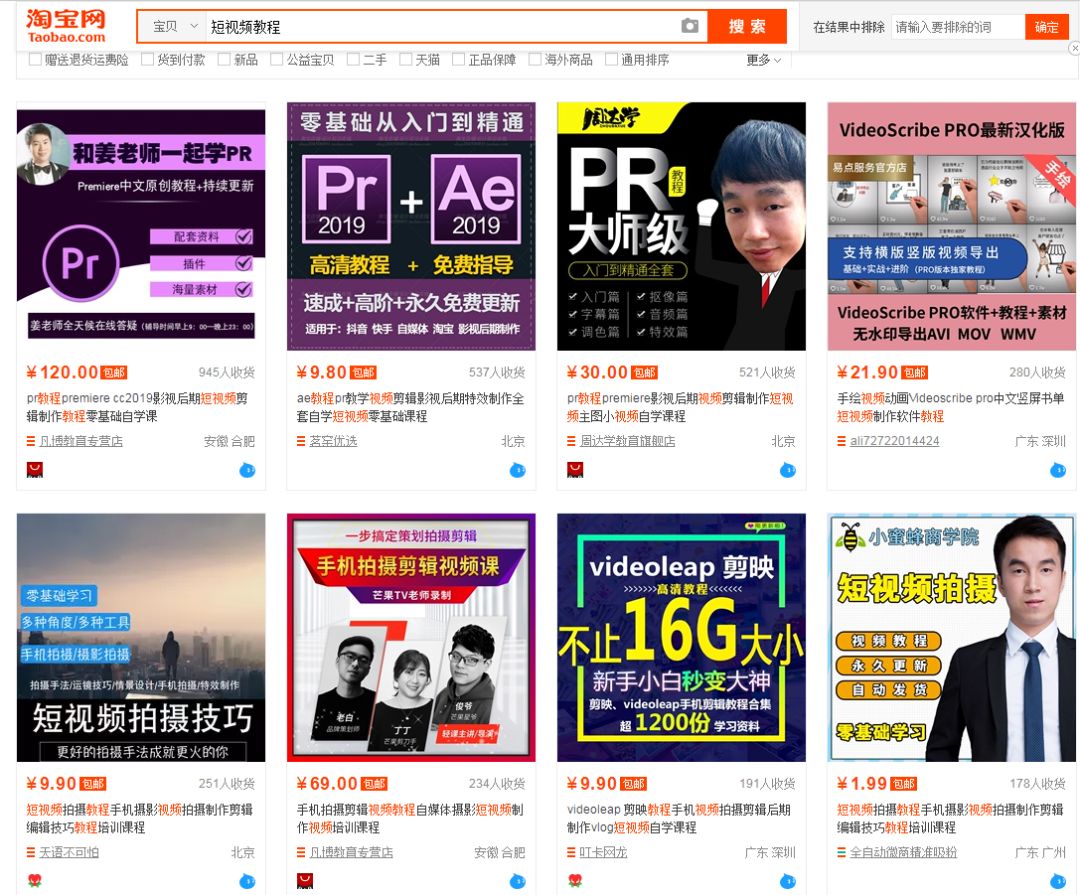Click the 537人收货 sales count

(497, 373)
